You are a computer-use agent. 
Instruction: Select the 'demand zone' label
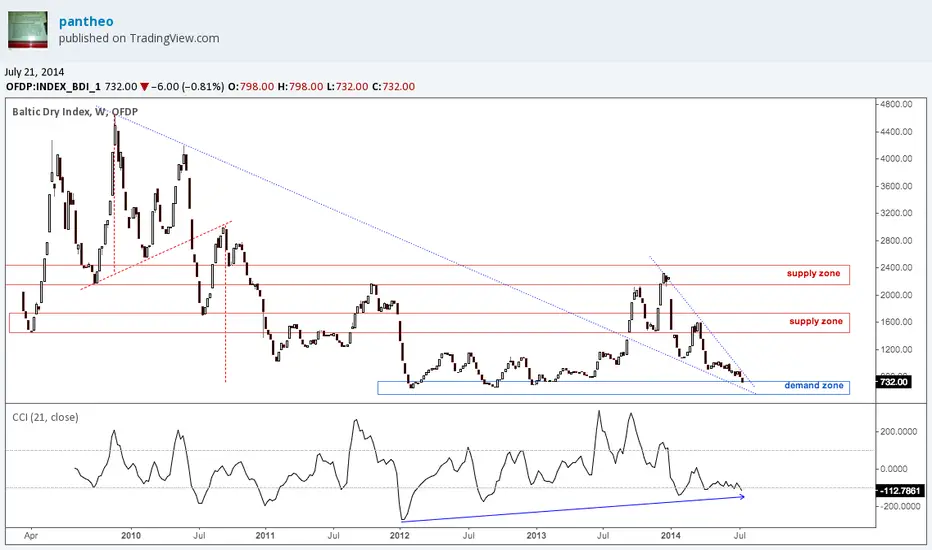tap(814, 385)
